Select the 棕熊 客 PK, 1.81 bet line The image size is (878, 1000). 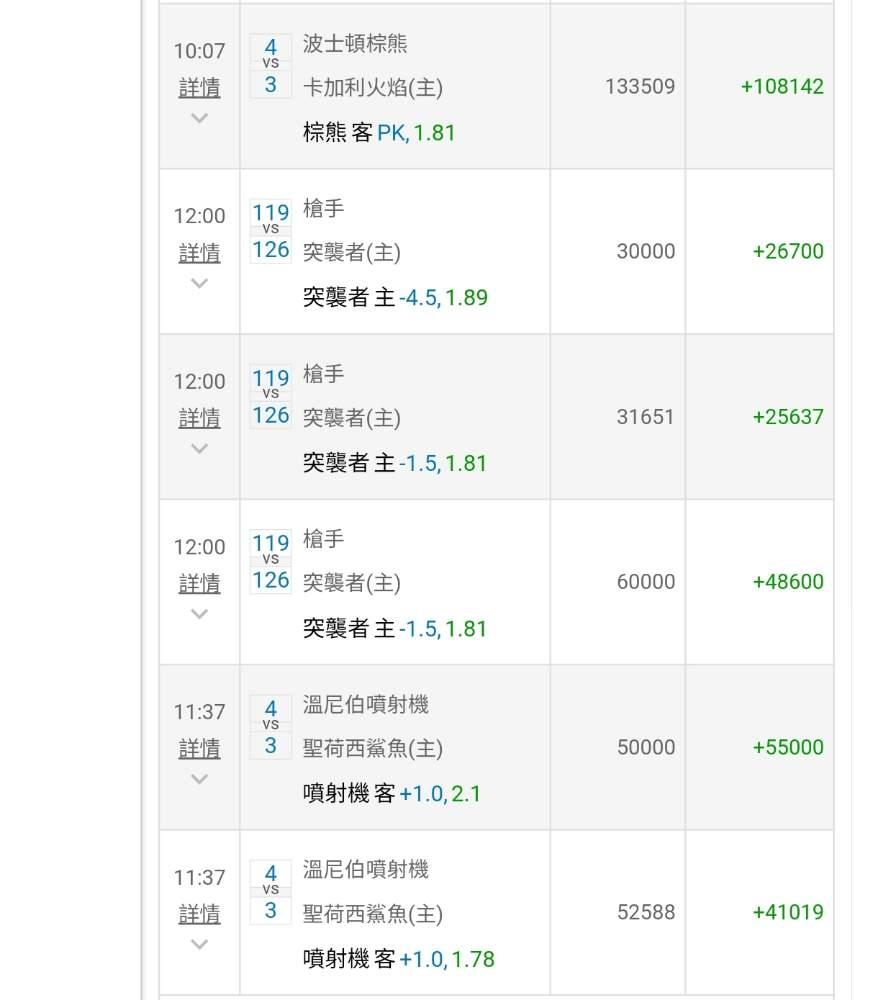379,133
